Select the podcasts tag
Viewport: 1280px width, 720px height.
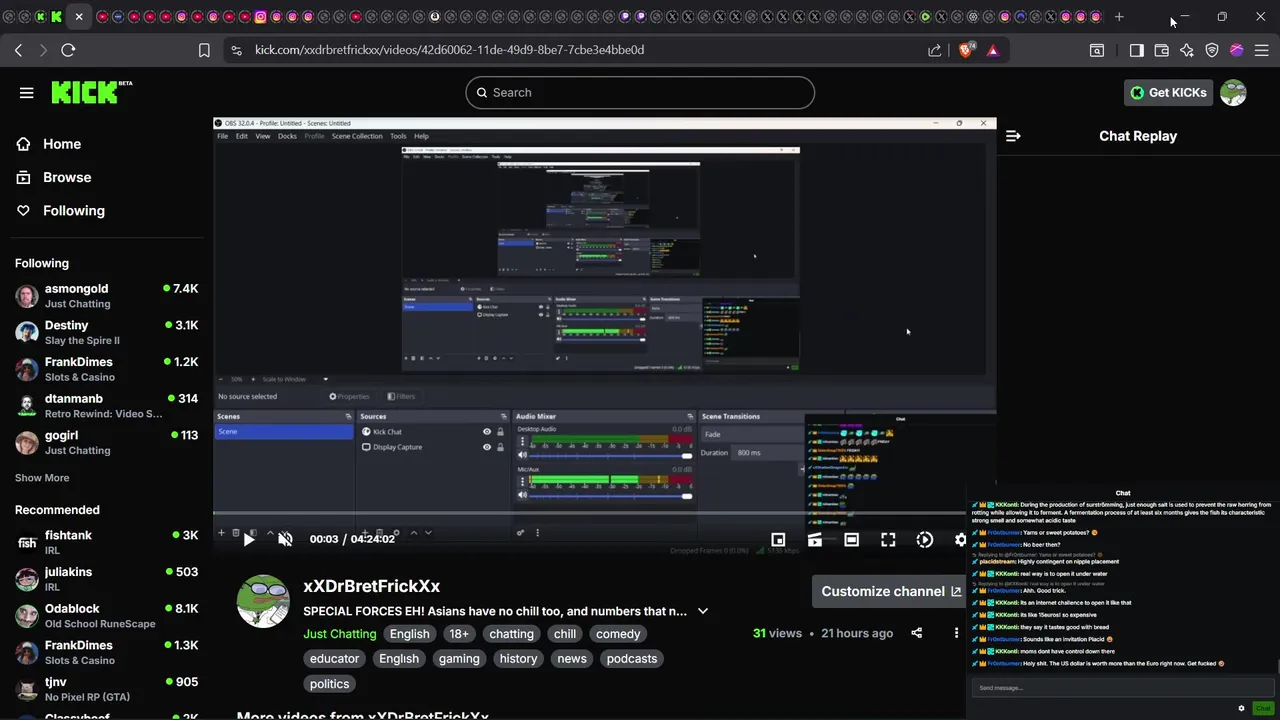(x=632, y=659)
